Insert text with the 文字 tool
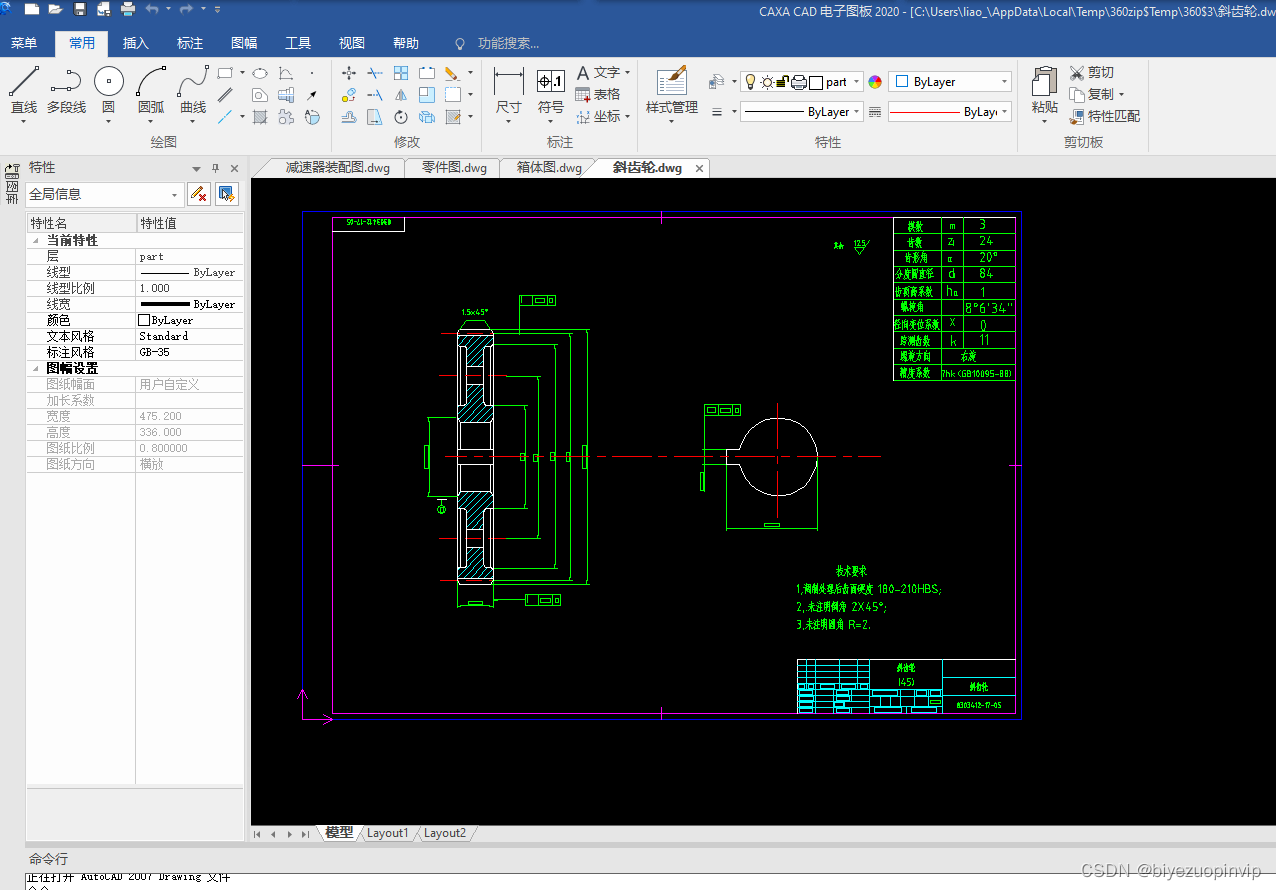This screenshot has width=1276, height=890. coord(598,73)
